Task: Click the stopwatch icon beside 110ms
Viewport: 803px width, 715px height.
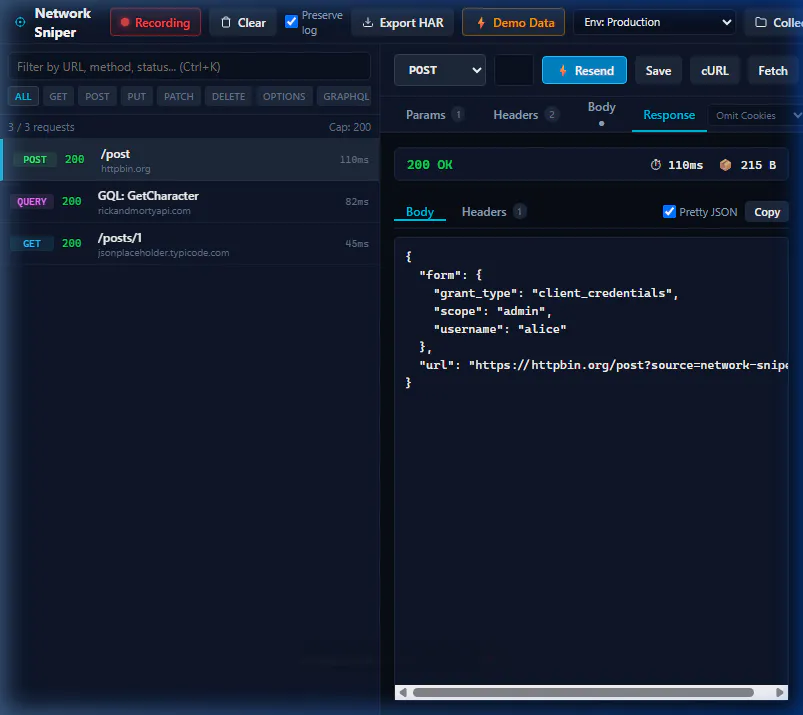Action: (x=656, y=165)
